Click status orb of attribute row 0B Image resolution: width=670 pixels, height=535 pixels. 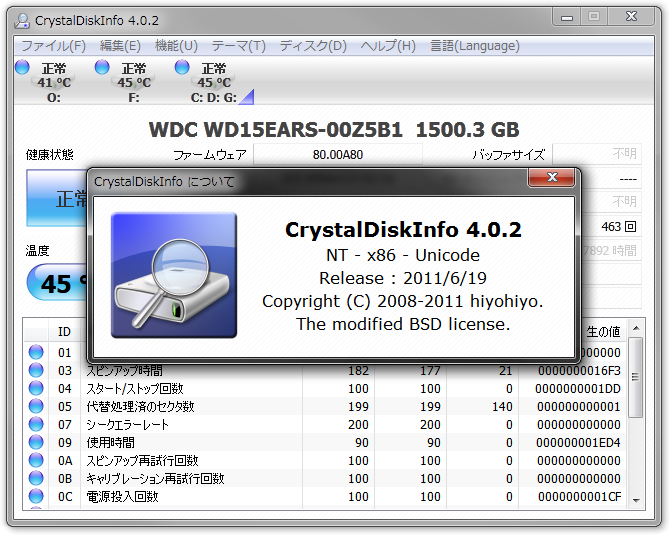pyautogui.click(x=36, y=478)
